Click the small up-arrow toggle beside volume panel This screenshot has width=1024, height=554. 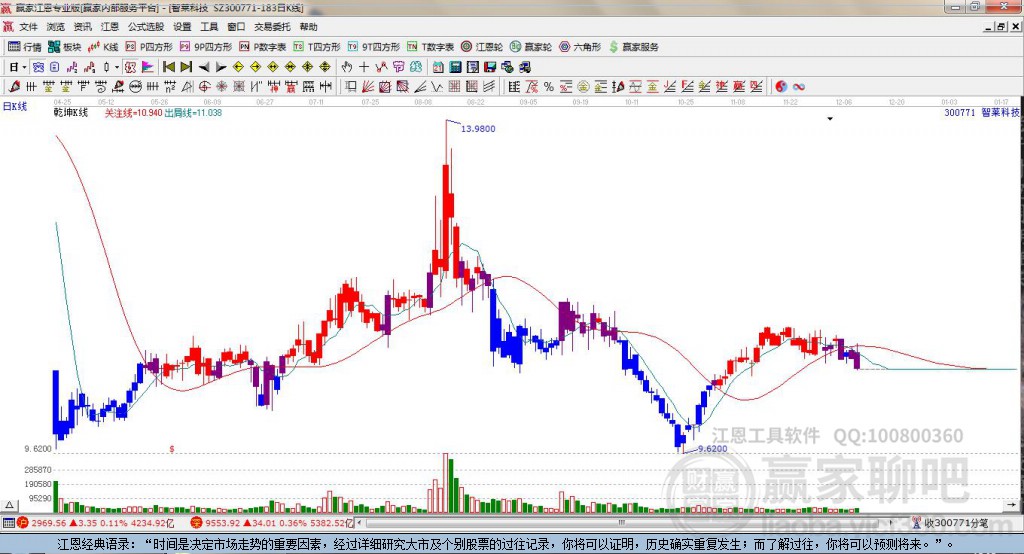pos(10,505)
